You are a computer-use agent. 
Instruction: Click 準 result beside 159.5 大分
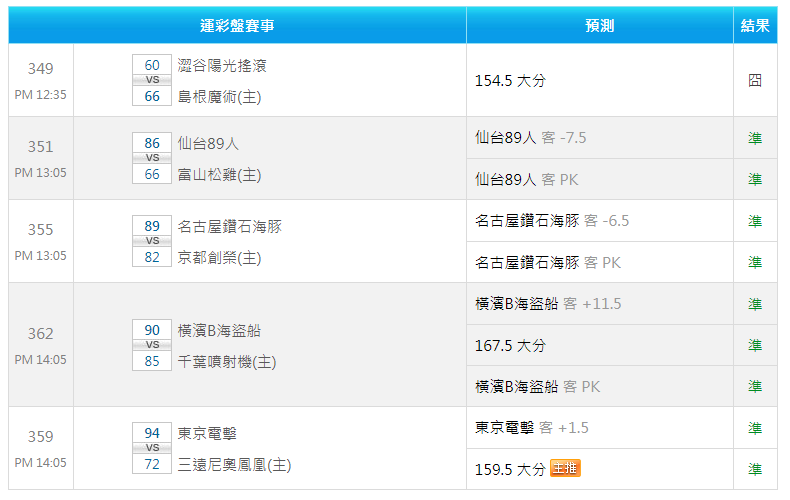(x=755, y=469)
